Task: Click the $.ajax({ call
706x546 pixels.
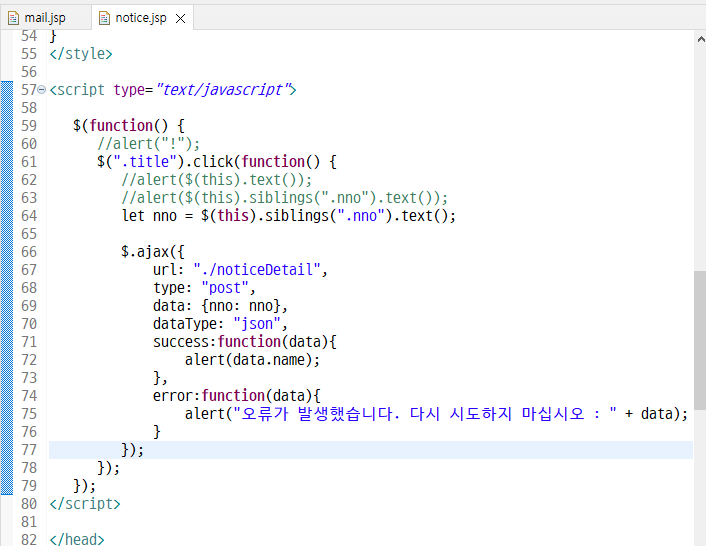Action: (x=153, y=252)
